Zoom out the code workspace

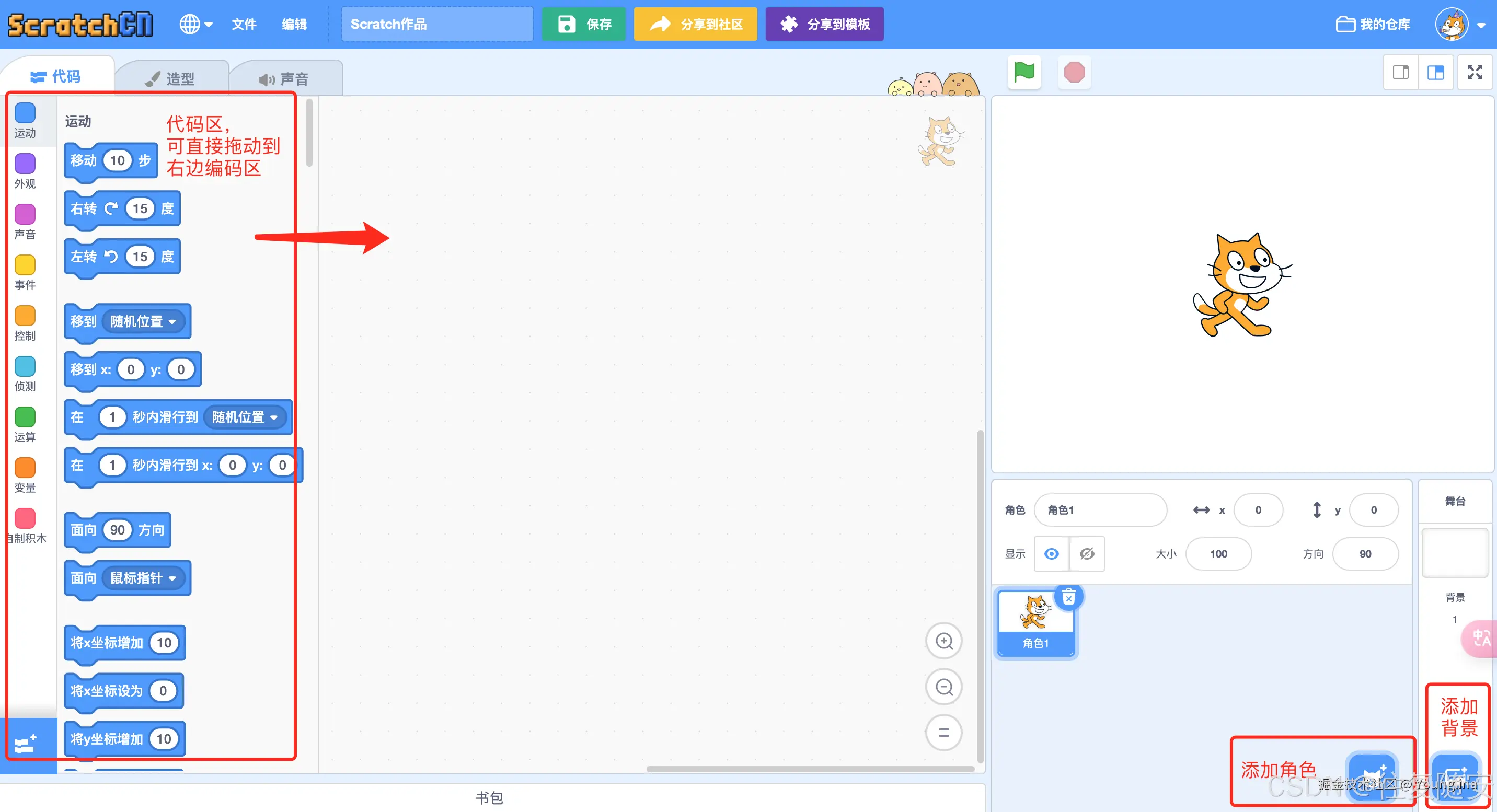coord(944,687)
